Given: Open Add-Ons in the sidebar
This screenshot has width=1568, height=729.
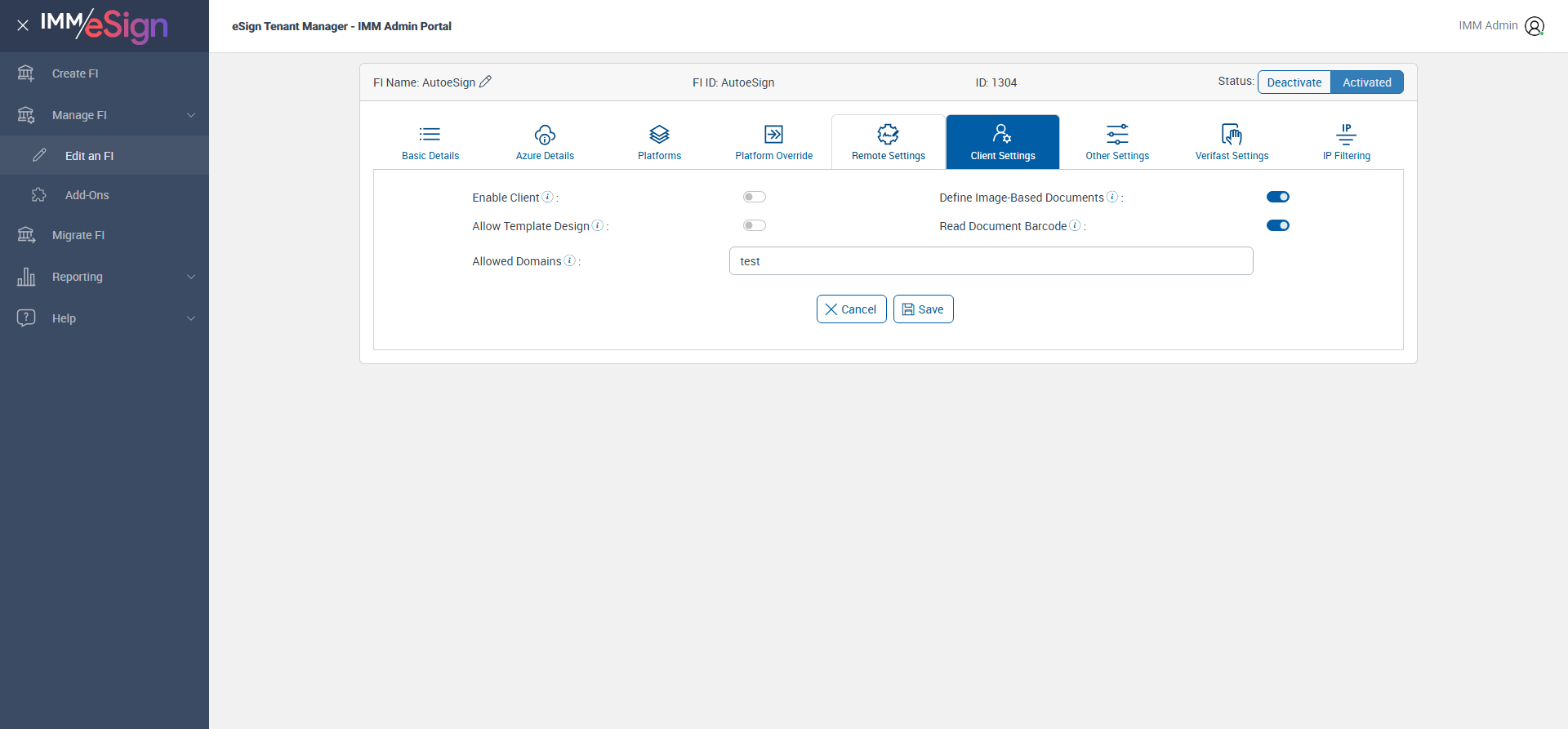Looking at the screenshot, I should click(x=105, y=195).
